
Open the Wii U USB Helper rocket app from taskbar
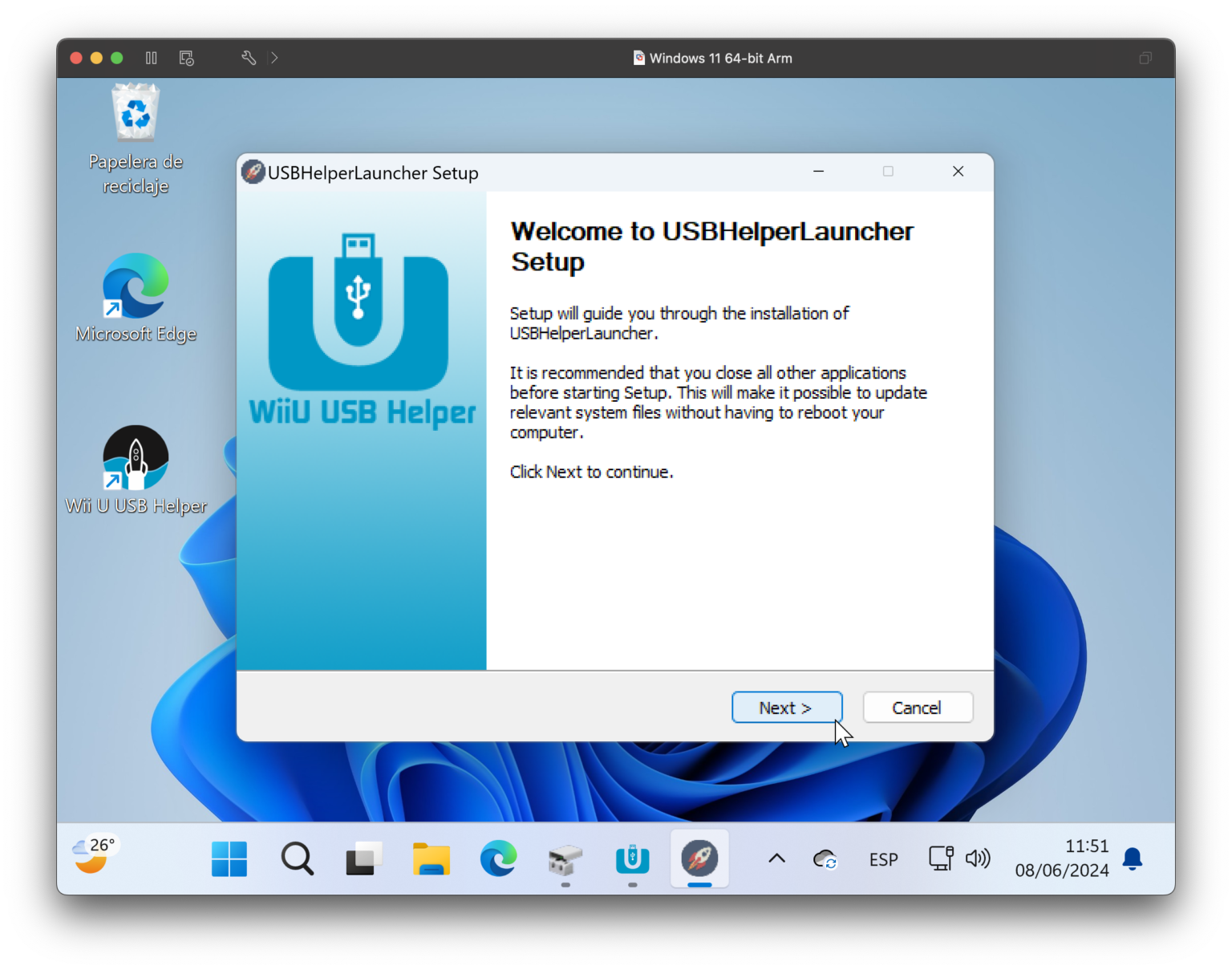(699, 858)
